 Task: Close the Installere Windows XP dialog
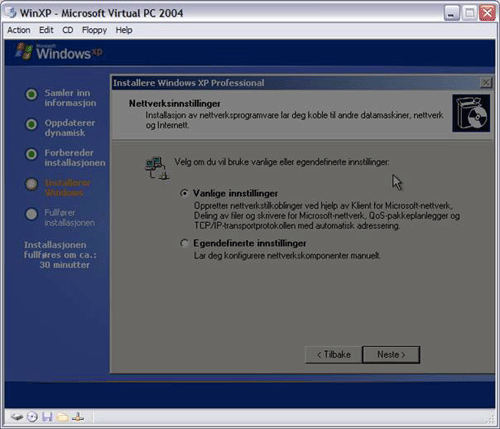pyautogui.click(x=486, y=82)
